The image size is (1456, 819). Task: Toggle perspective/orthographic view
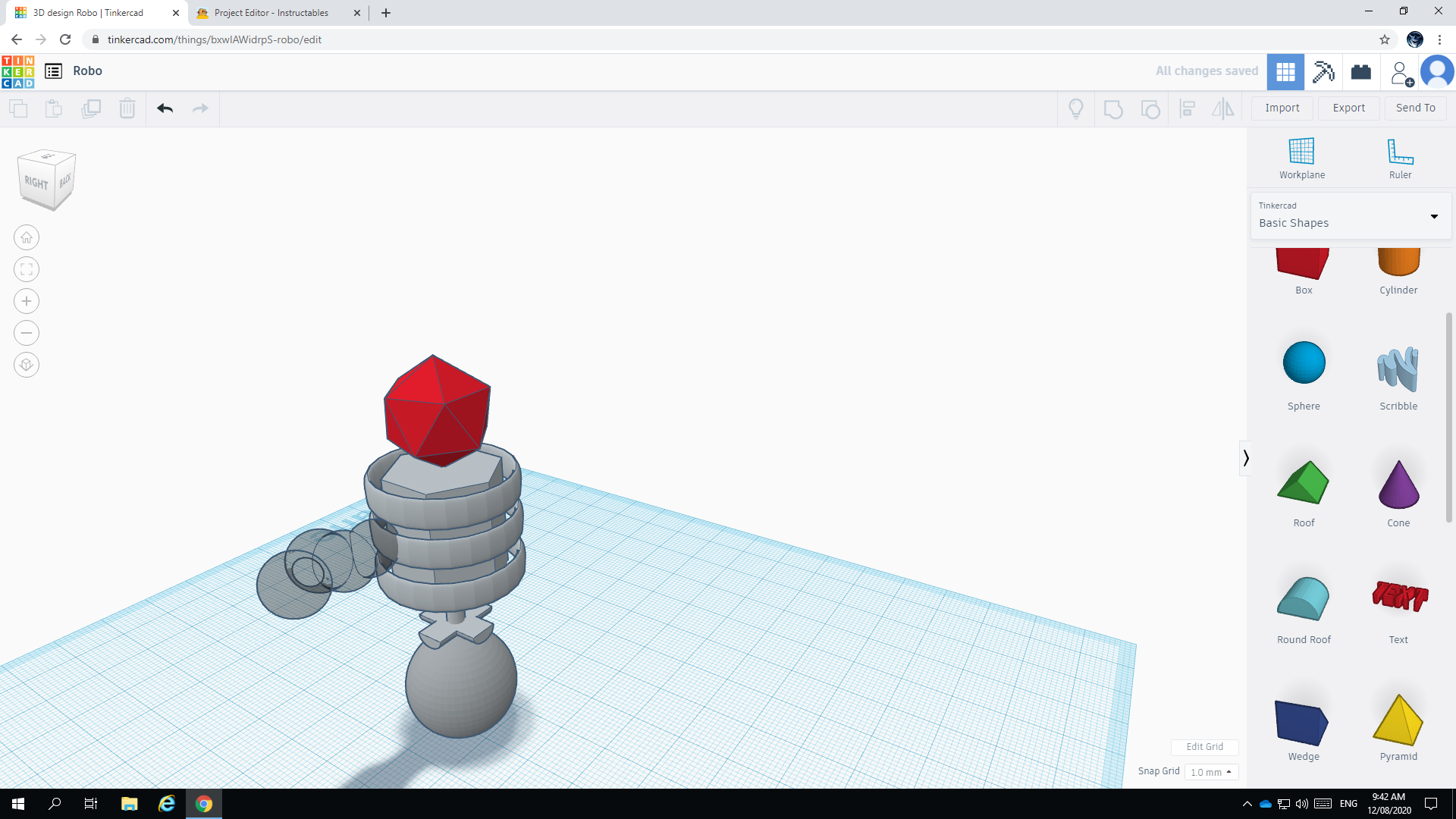(x=27, y=366)
